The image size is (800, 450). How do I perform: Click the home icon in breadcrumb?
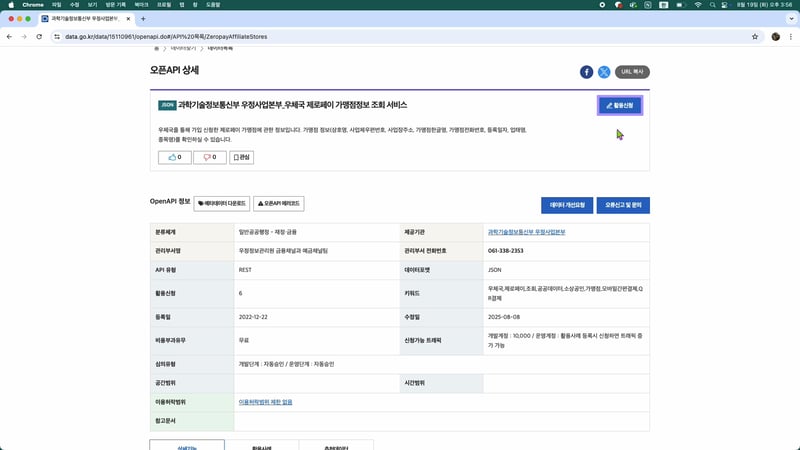(x=156, y=48)
